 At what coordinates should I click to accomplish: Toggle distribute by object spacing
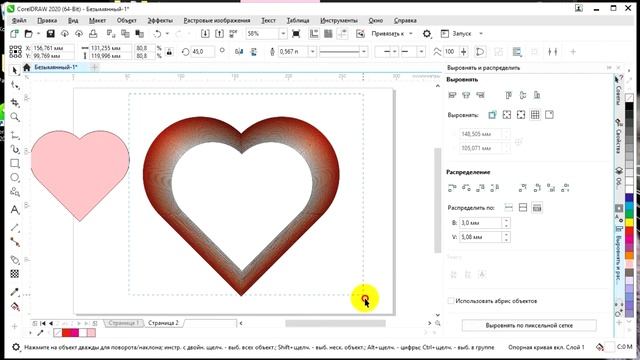[x=537, y=208]
